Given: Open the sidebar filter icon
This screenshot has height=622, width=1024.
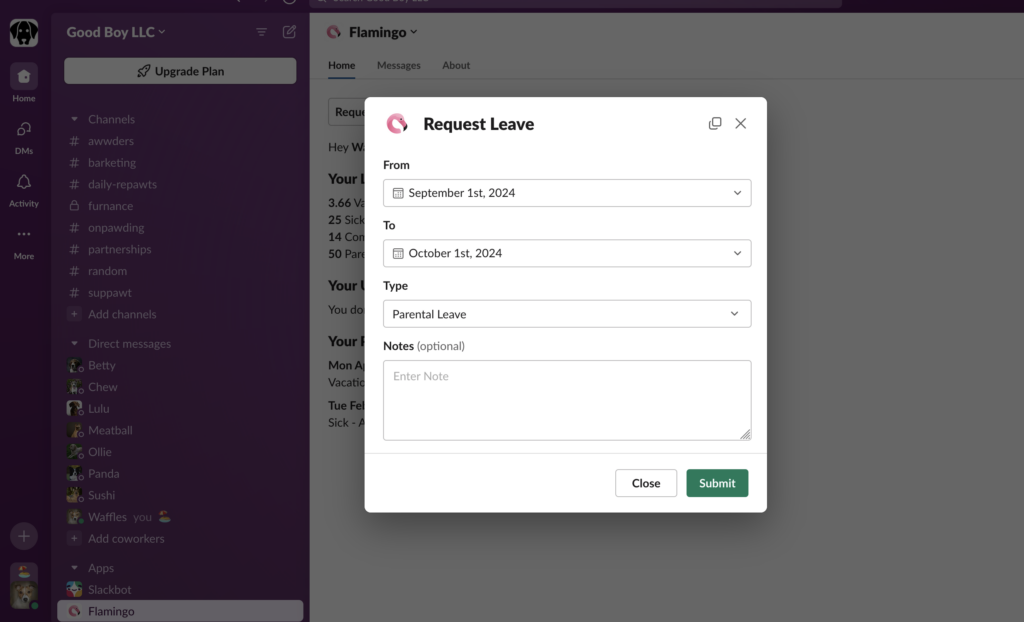Looking at the screenshot, I should point(262,32).
